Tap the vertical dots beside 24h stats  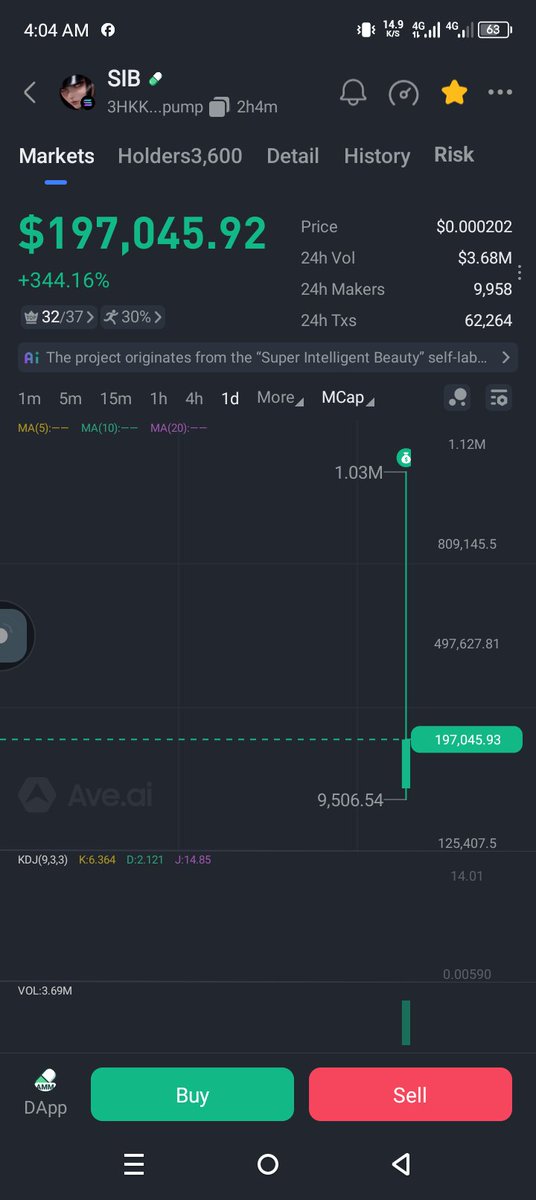point(519,273)
